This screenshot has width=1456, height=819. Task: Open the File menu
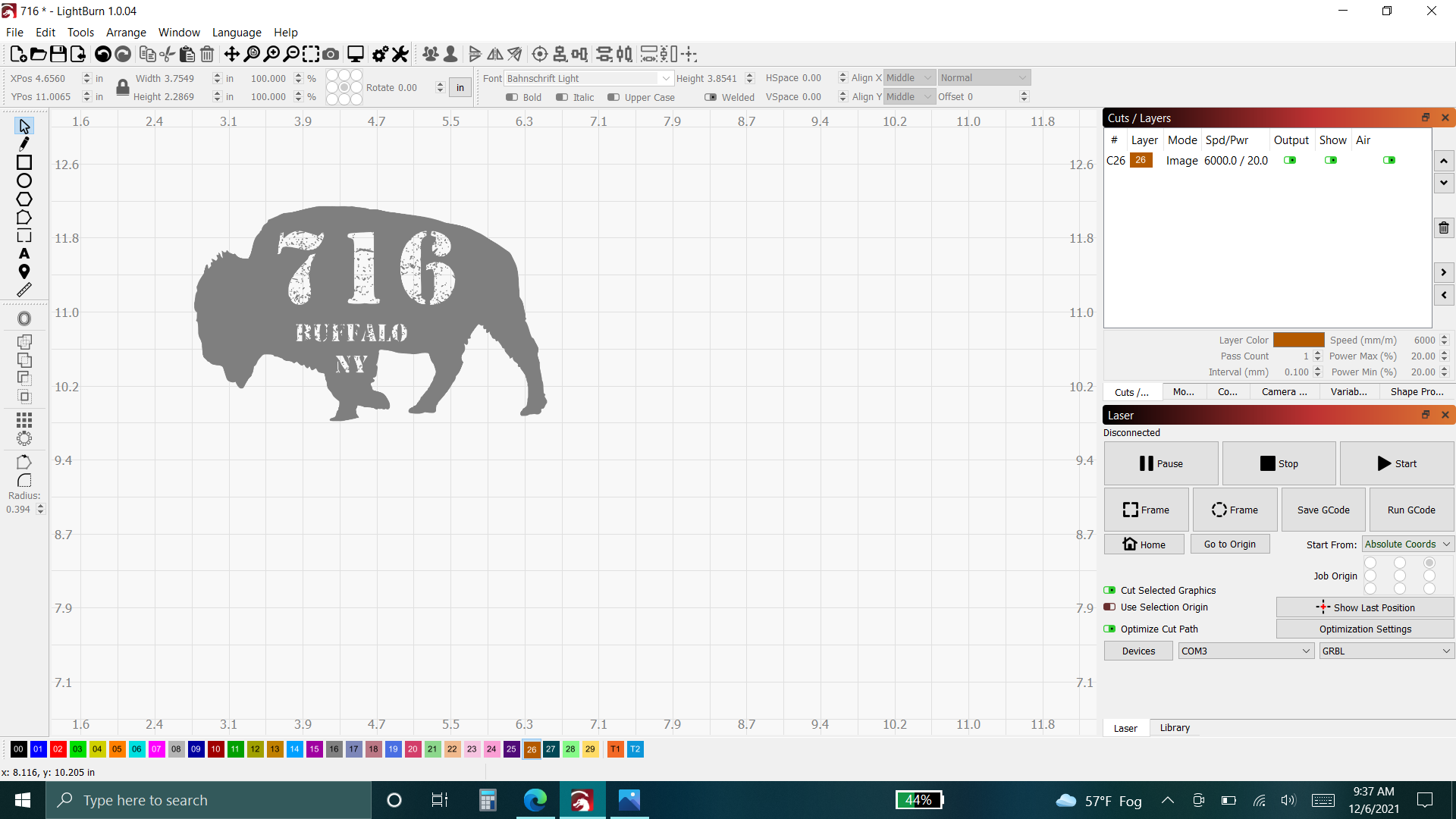(14, 32)
